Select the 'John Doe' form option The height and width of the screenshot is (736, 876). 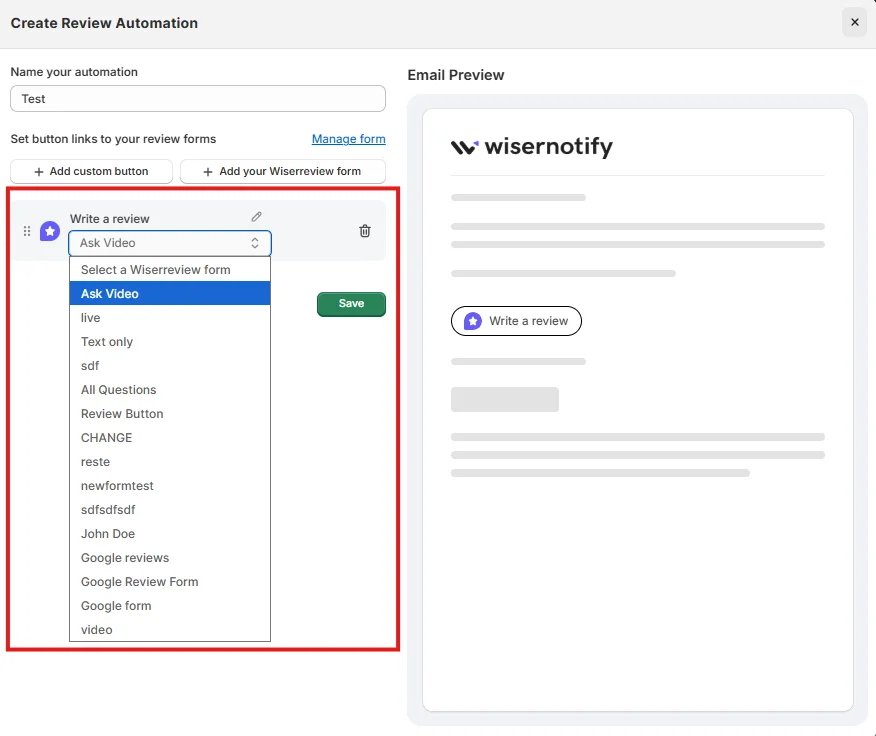108,534
